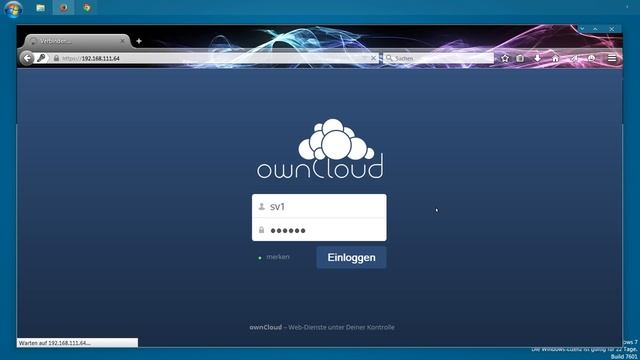Close the browser window
The height and width of the screenshot is (360, 640).
tap(611, 29)
